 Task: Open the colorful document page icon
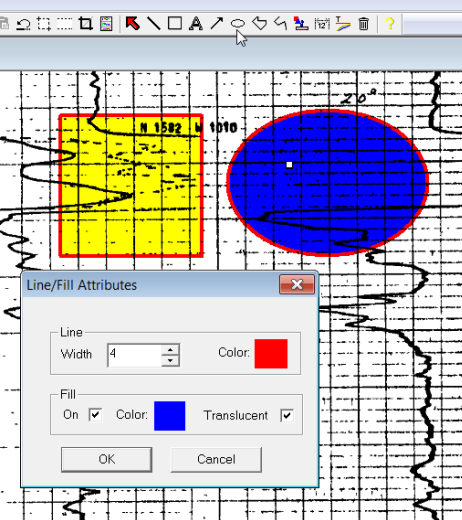[106, 24]
